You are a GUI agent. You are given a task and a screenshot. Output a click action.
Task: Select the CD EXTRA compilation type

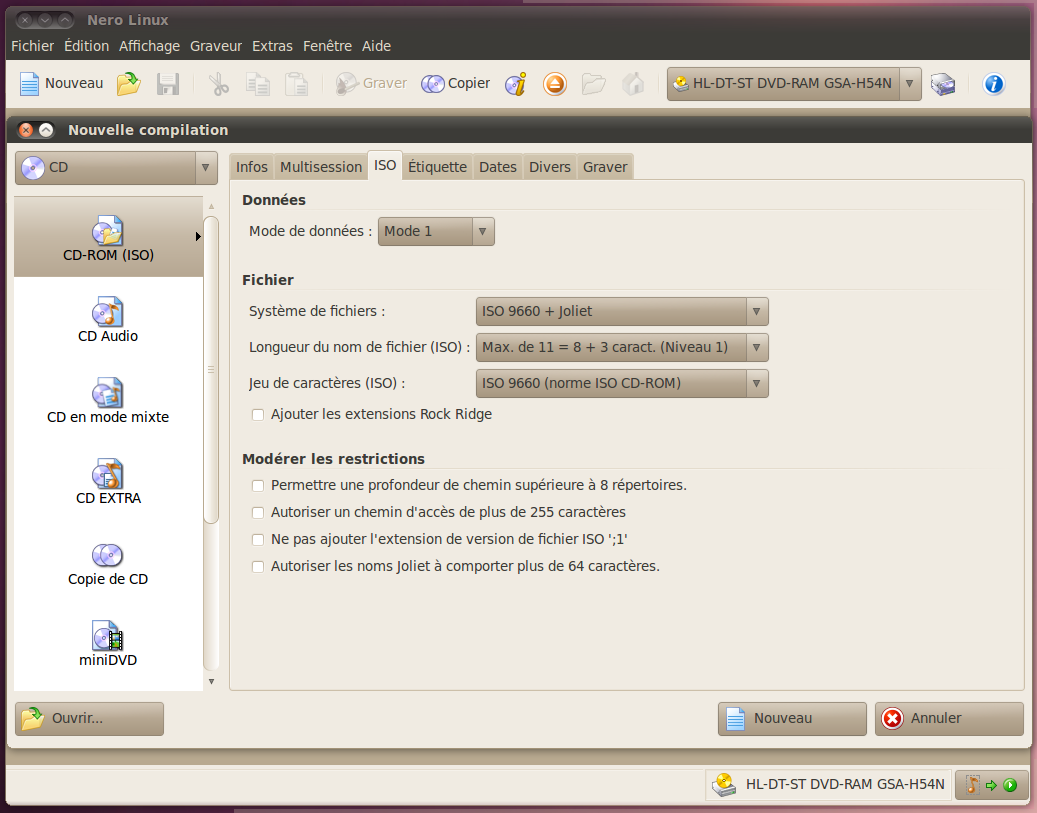coord(108,481)
